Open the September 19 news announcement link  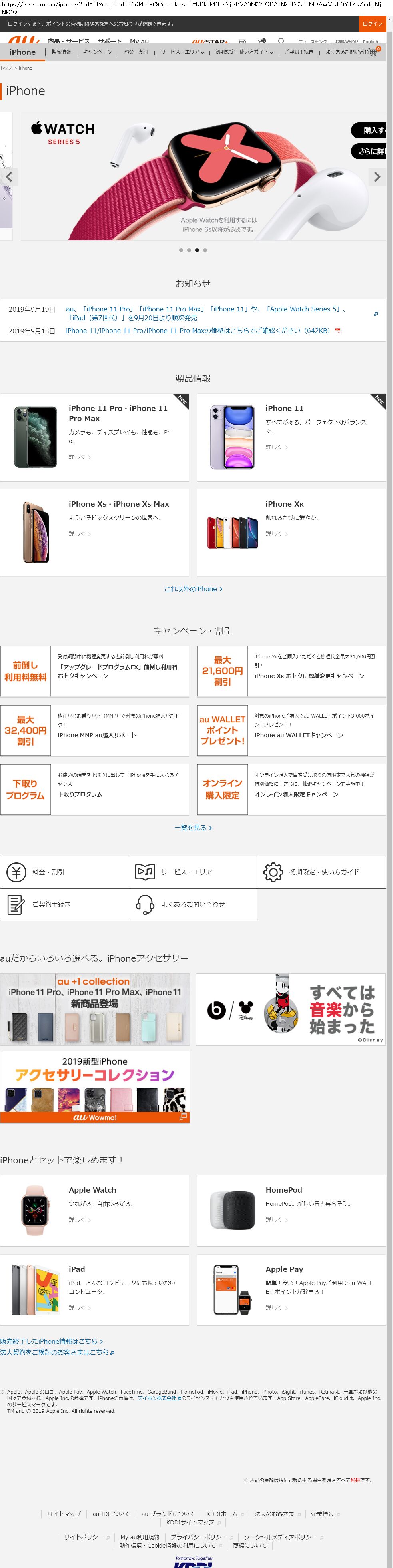coord(206,313)
